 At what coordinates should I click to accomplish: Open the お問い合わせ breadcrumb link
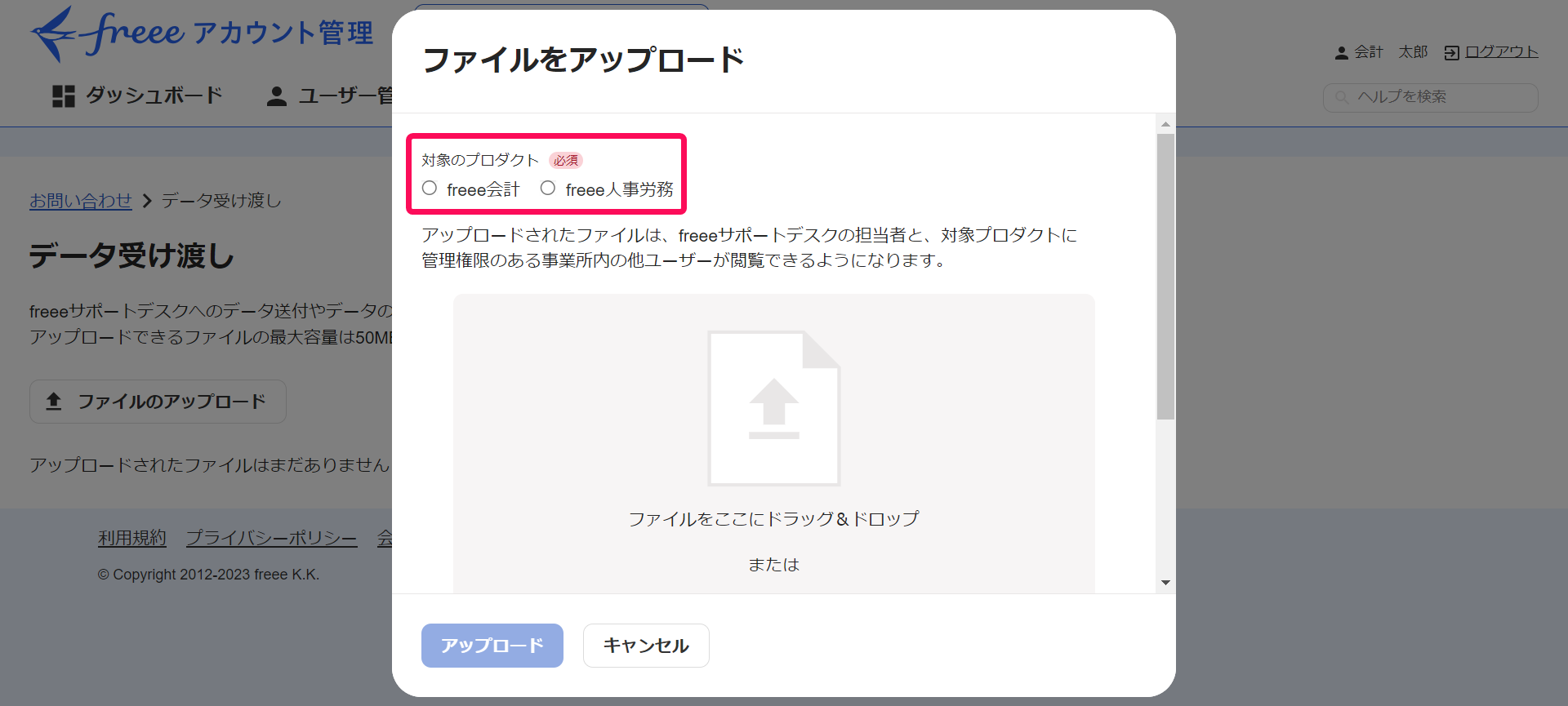[x=81, y=201]
